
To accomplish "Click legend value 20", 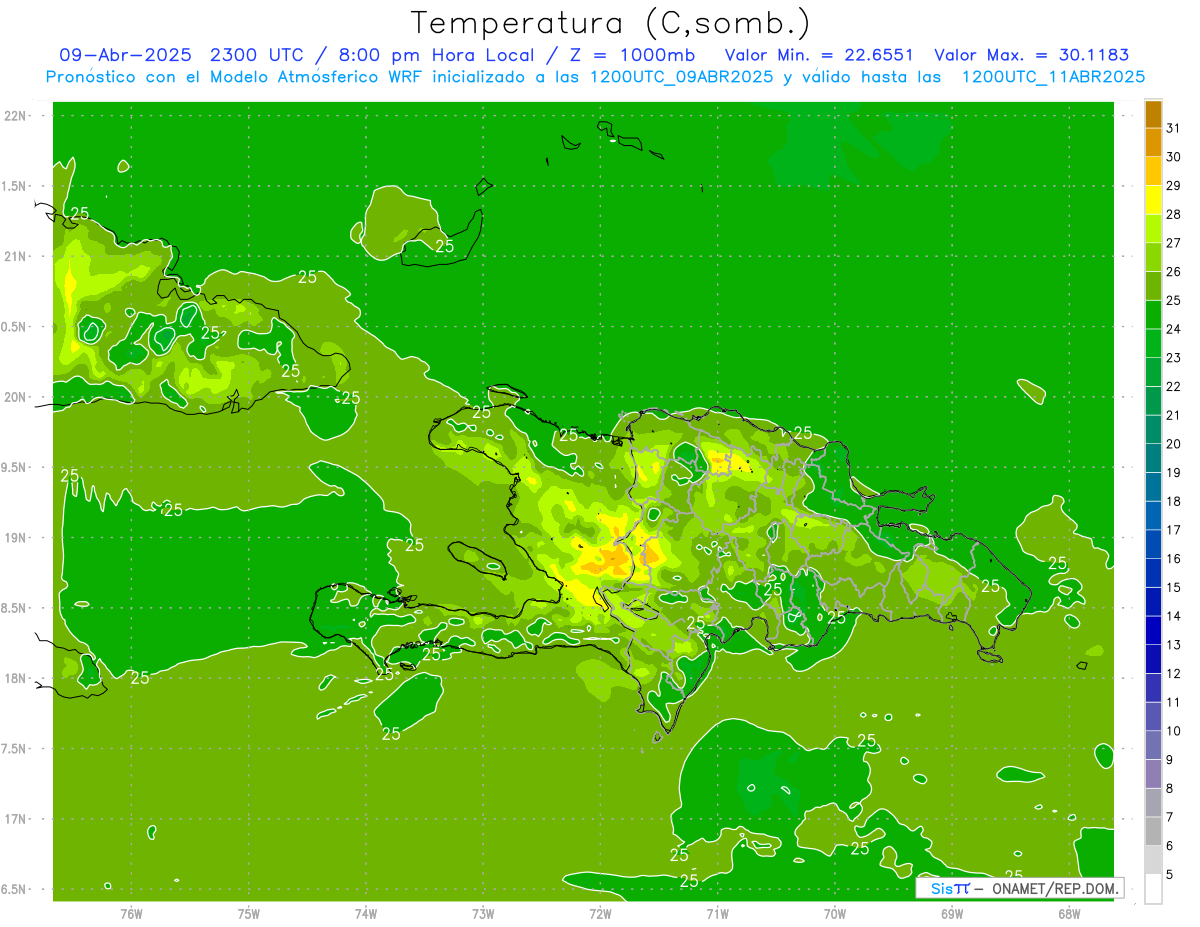I will [1174, 444].
